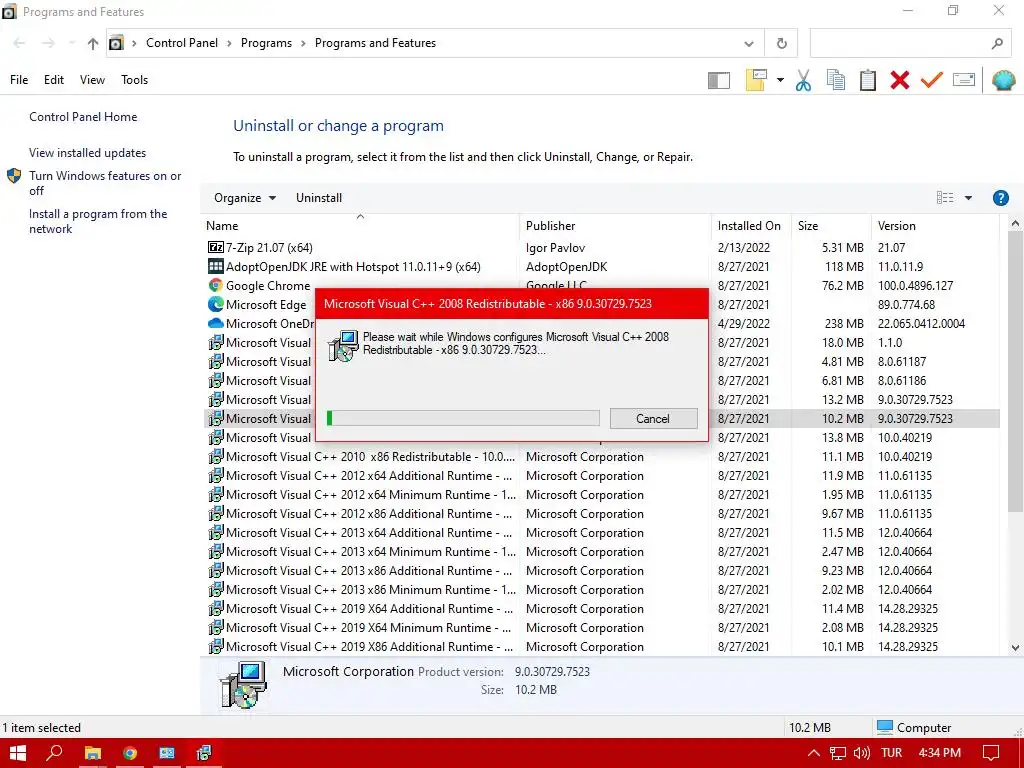The image size is (1024, 768).
Task: Sort by Installed On column header
Action: pos(749,226)
